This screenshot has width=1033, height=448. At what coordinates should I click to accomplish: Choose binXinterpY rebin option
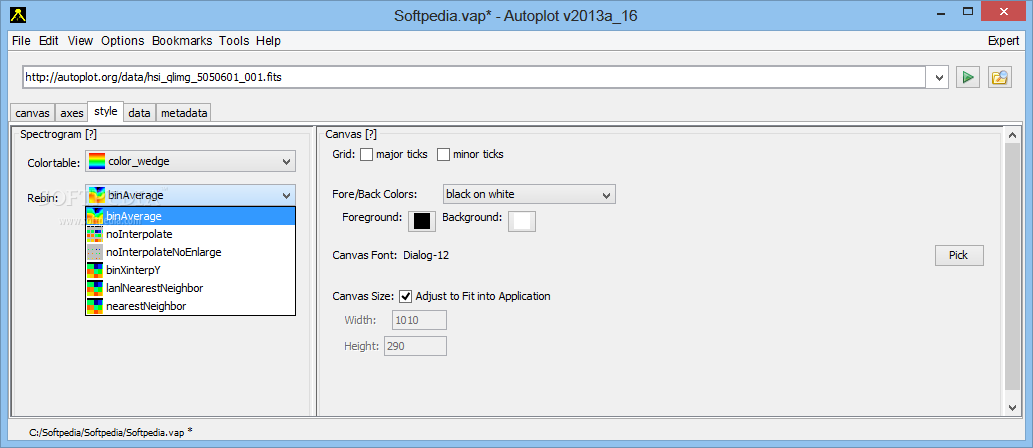pos(190,270)
